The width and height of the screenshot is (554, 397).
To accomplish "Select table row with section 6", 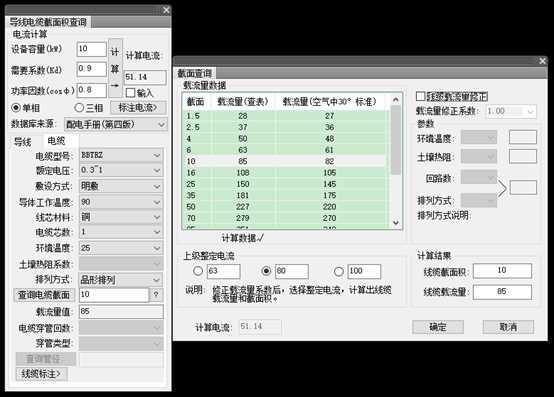I will [x=286, y=150].
